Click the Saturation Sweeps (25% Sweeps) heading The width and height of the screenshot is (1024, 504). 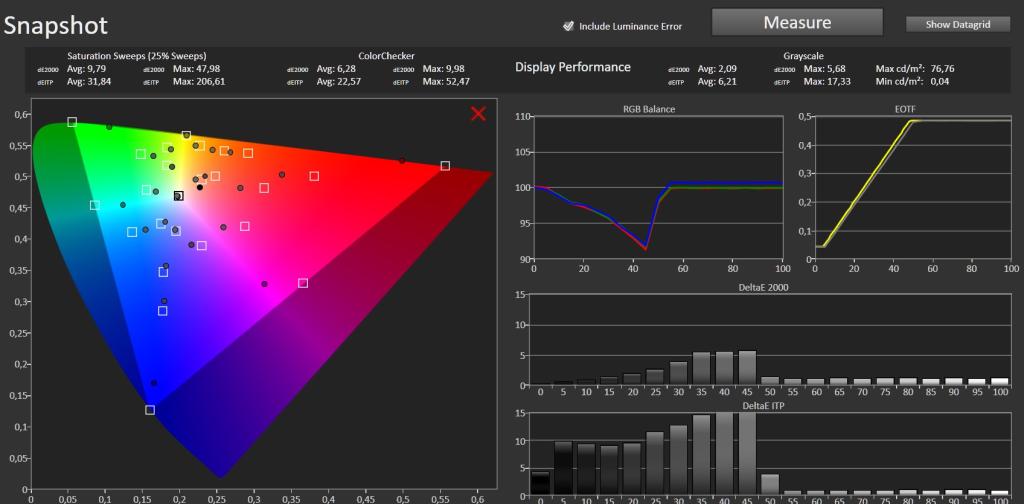coord(136,56)
